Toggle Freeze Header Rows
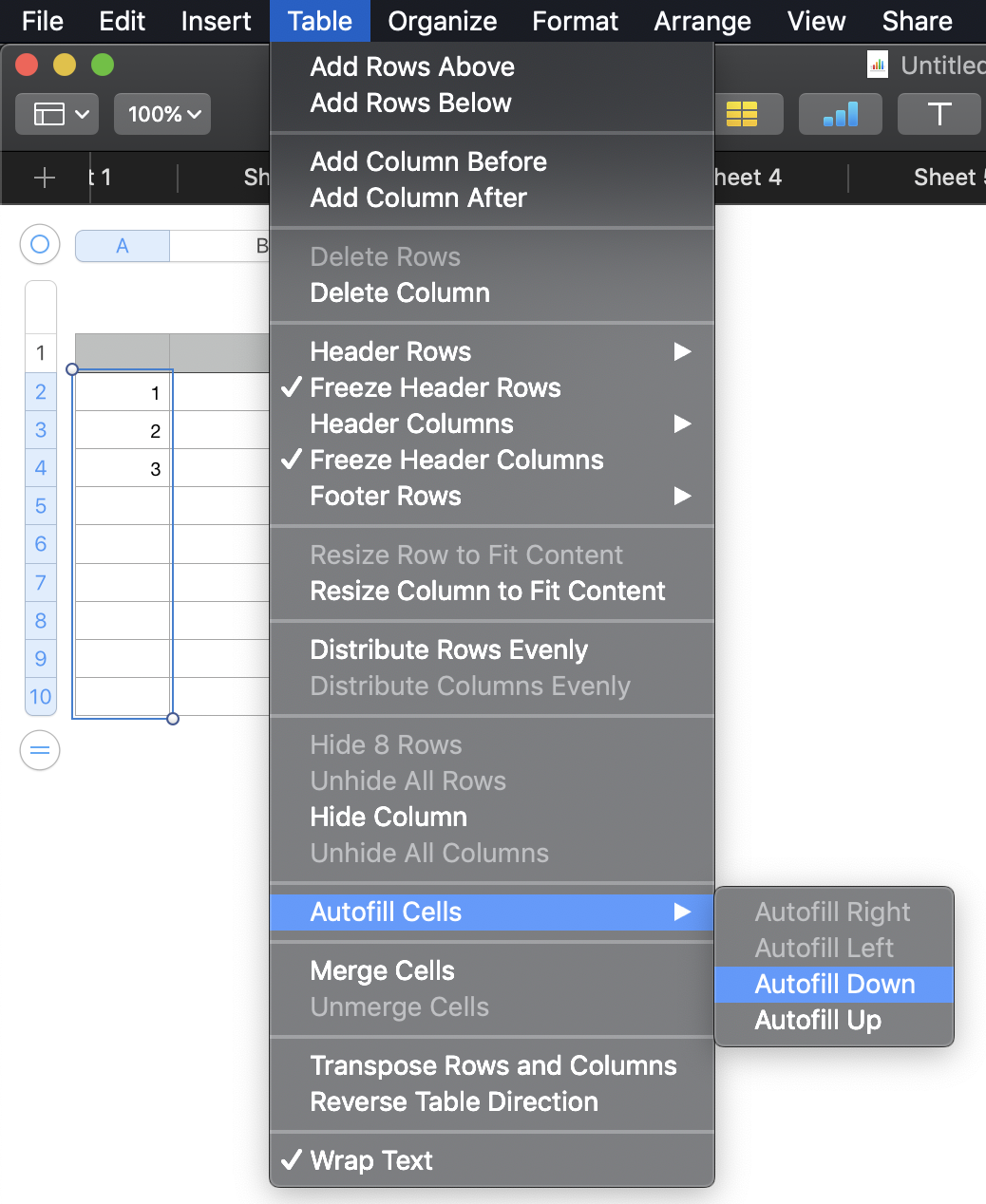The image size is (986, 1204). 435,387
